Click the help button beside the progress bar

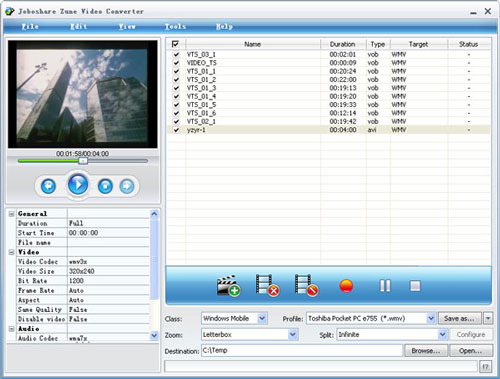[x=486, y=367]
